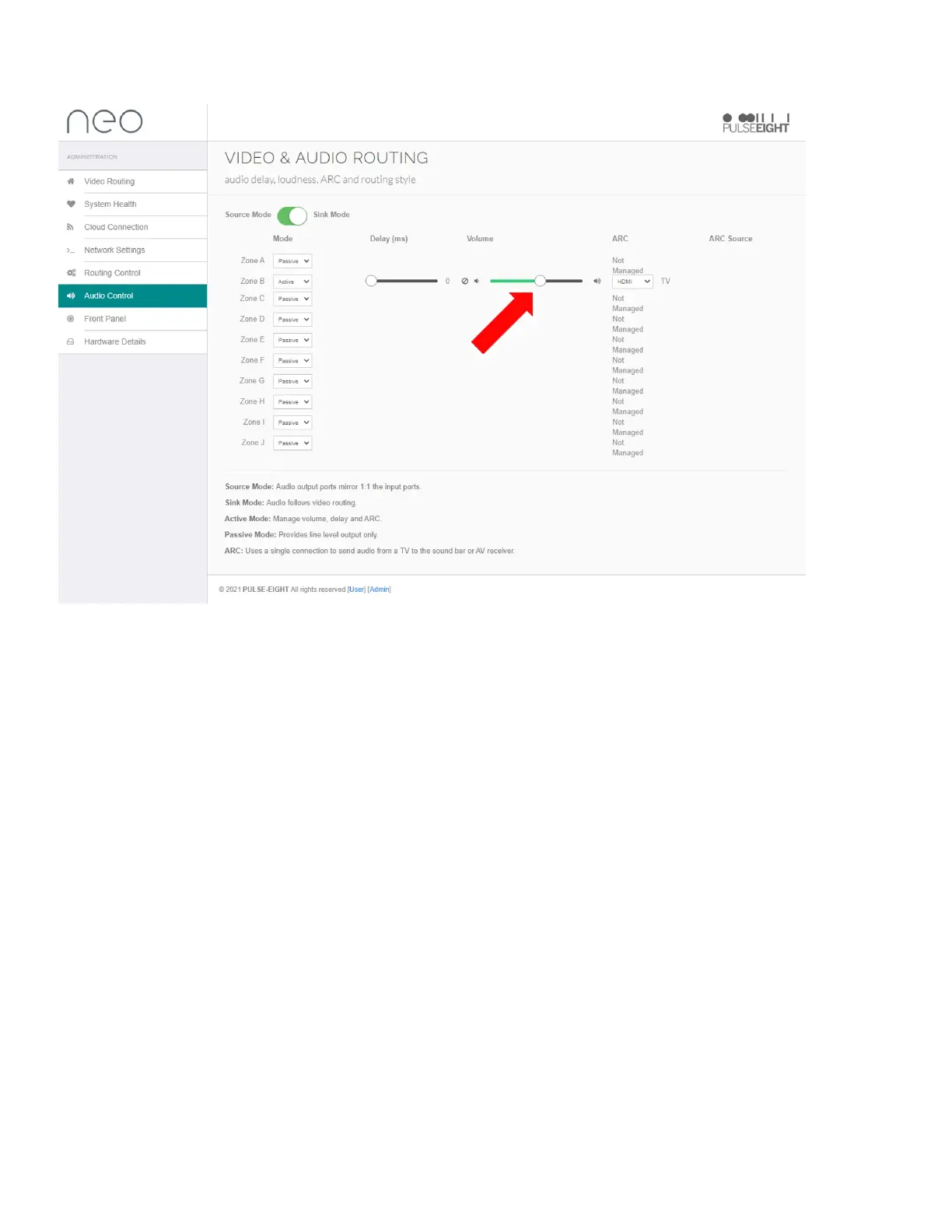Click the Pulse-Eight logo

(756, 123)
